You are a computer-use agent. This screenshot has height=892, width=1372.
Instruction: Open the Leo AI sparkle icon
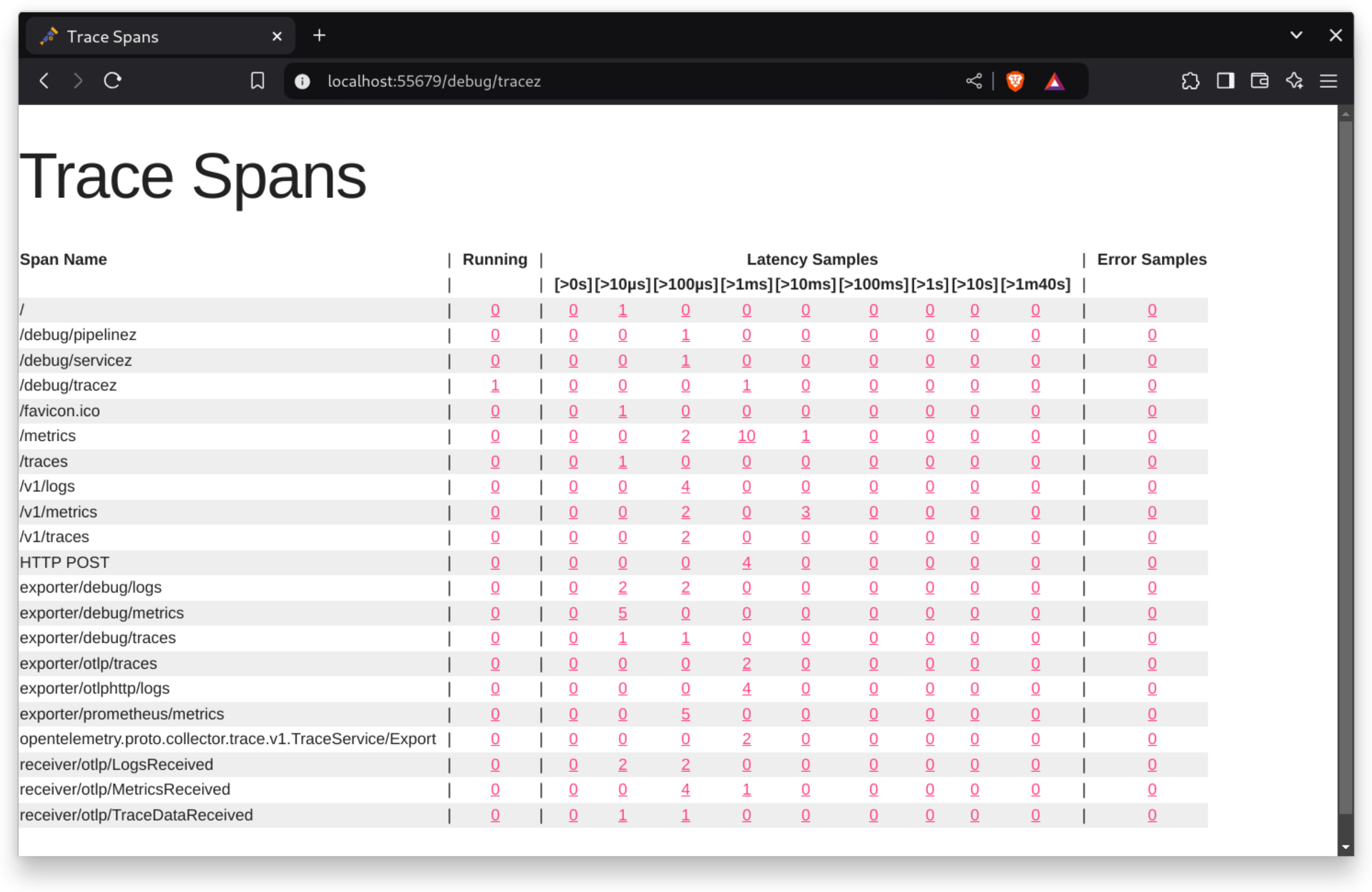1294,81
